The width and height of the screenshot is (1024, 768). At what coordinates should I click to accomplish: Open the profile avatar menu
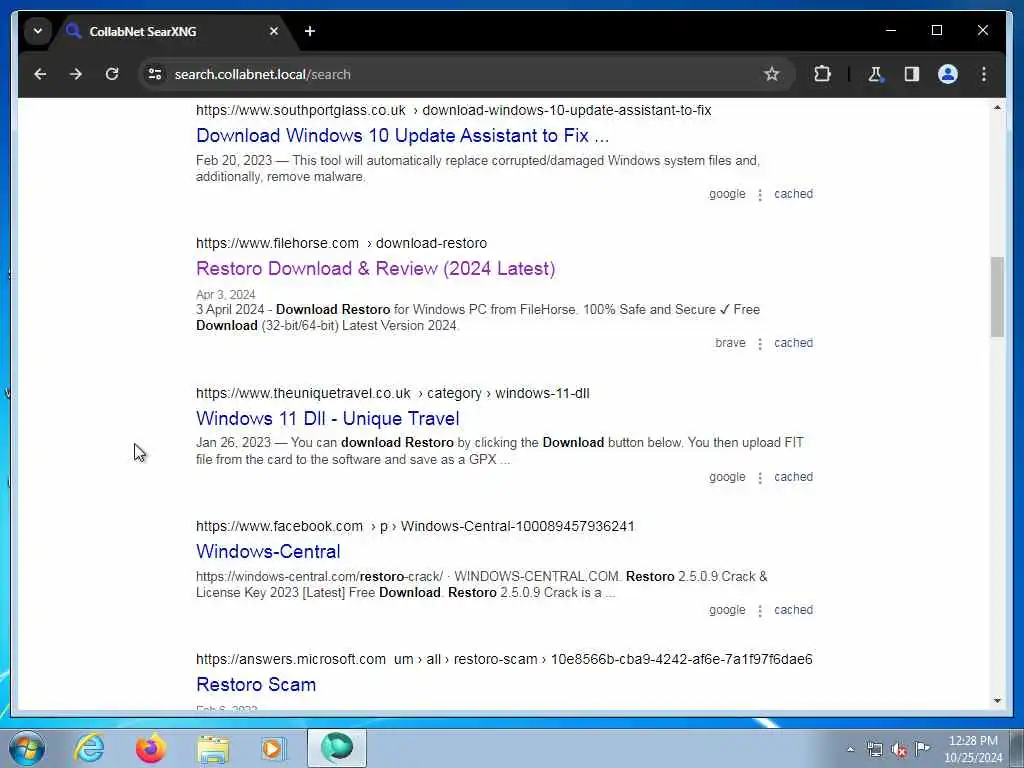point(948,74)
